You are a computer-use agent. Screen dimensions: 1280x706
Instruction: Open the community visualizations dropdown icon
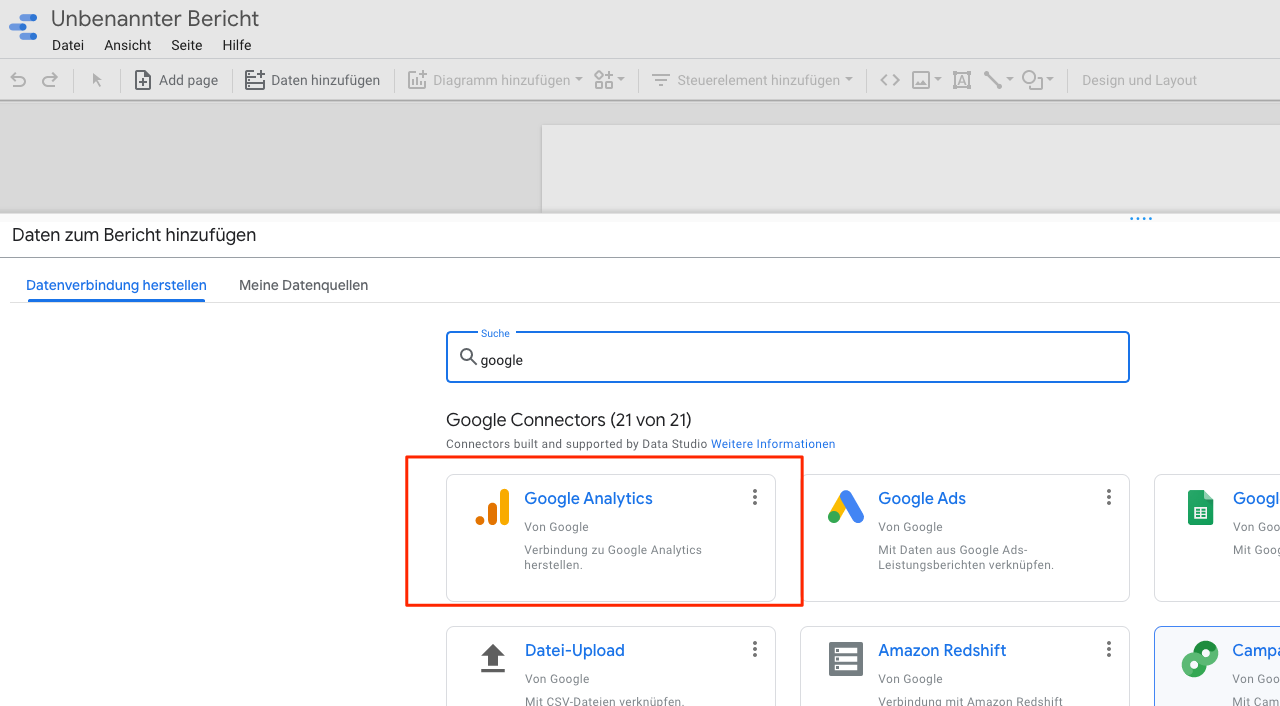pyautogui.click(x=609, y=80)
